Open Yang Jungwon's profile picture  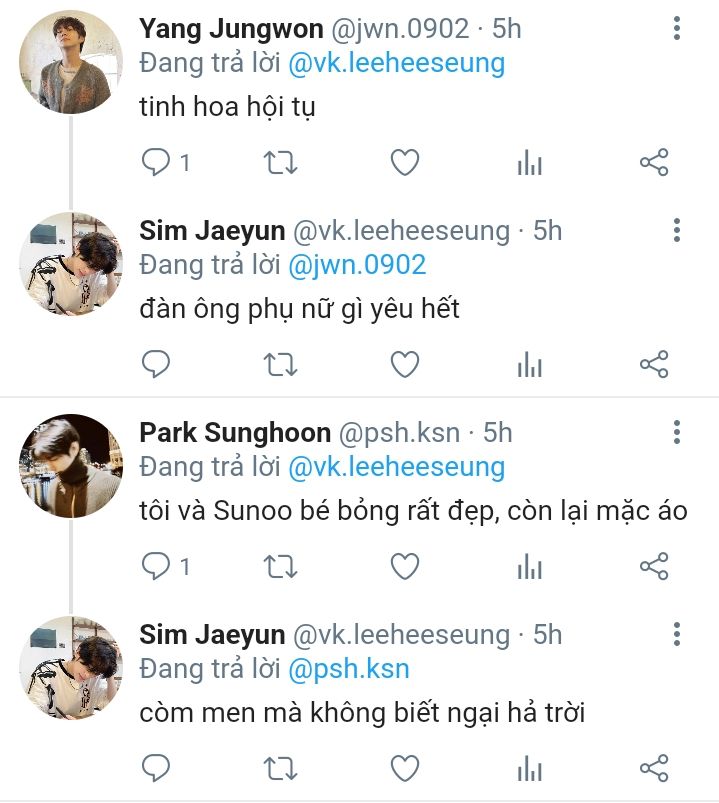(70, 60)
